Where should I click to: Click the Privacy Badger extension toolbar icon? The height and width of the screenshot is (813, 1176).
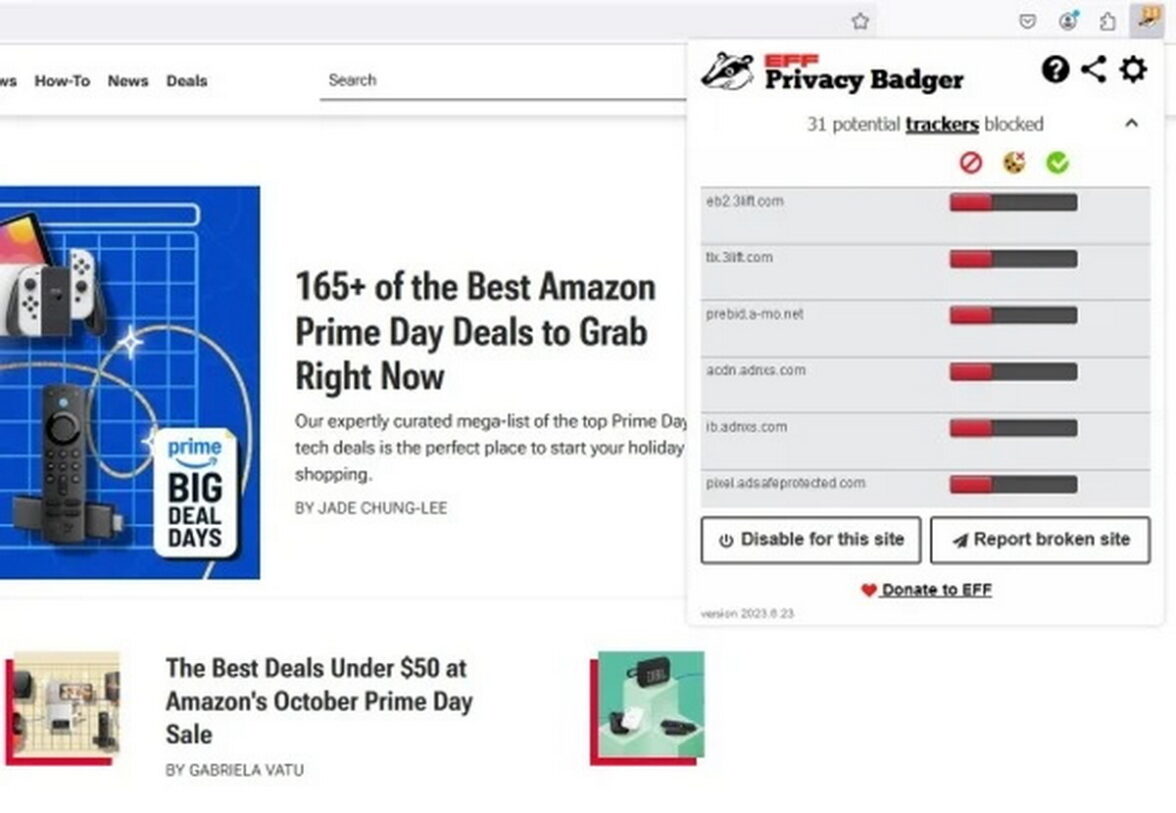(1147, 20)
